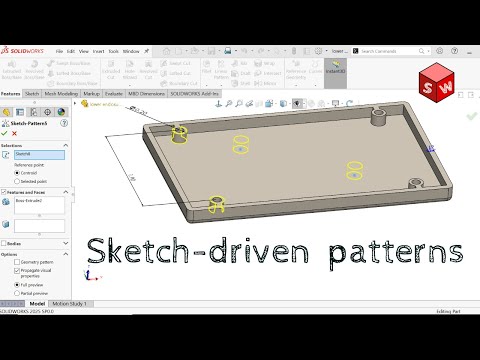This screenshot has height=360, width=480.
Task: Collapse the Selections section
Action: coord(66,145)
